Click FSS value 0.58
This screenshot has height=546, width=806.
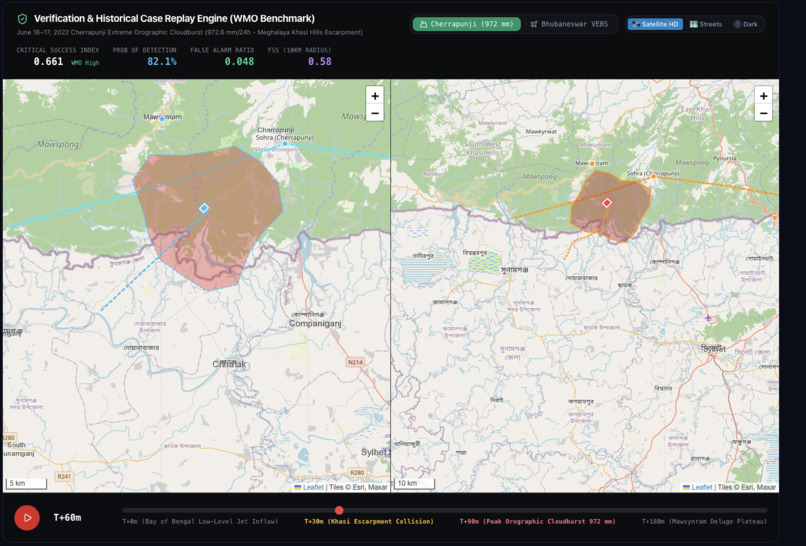point(320,62)
